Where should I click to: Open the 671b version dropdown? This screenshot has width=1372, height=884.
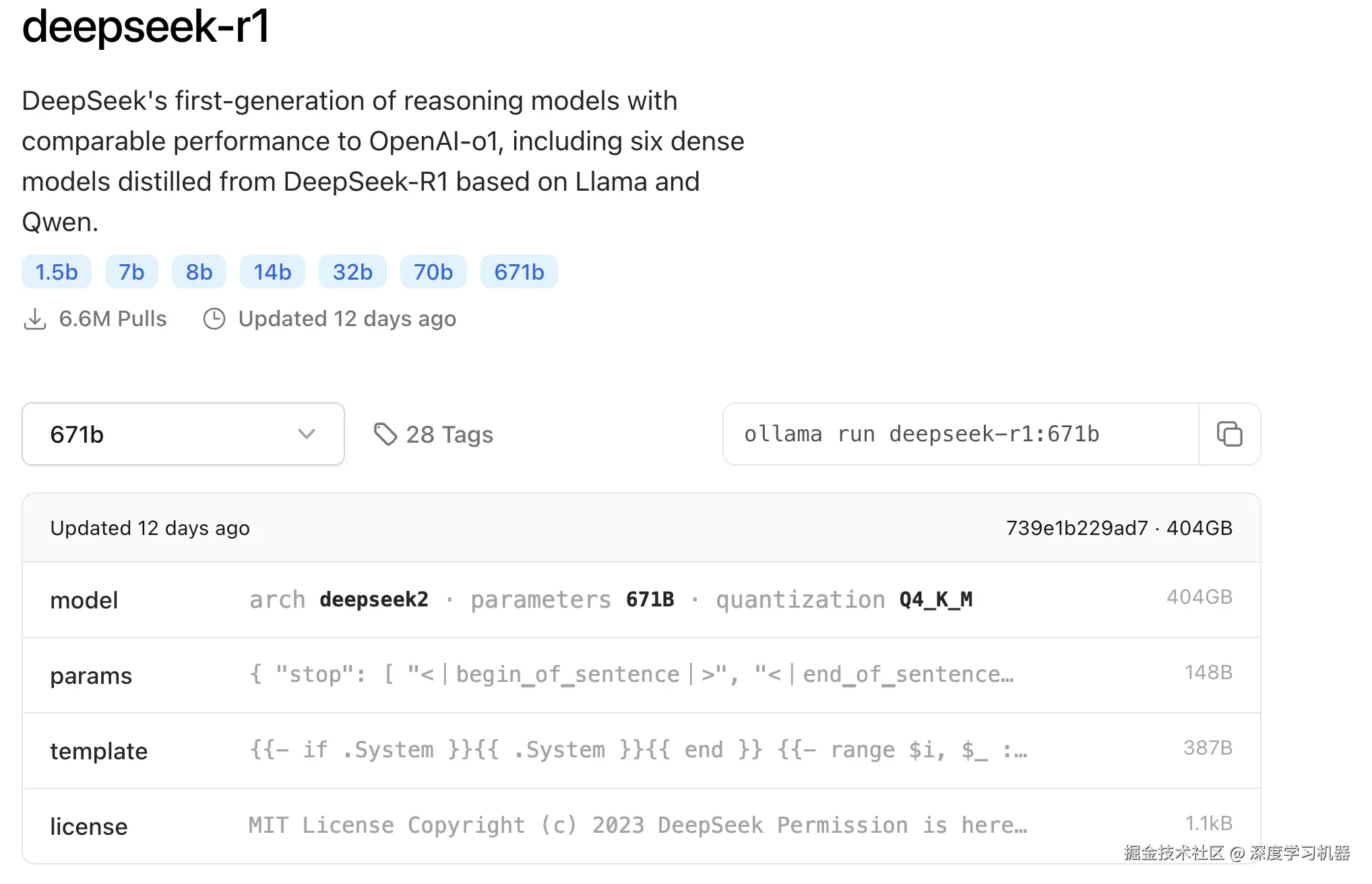point(183,434)
